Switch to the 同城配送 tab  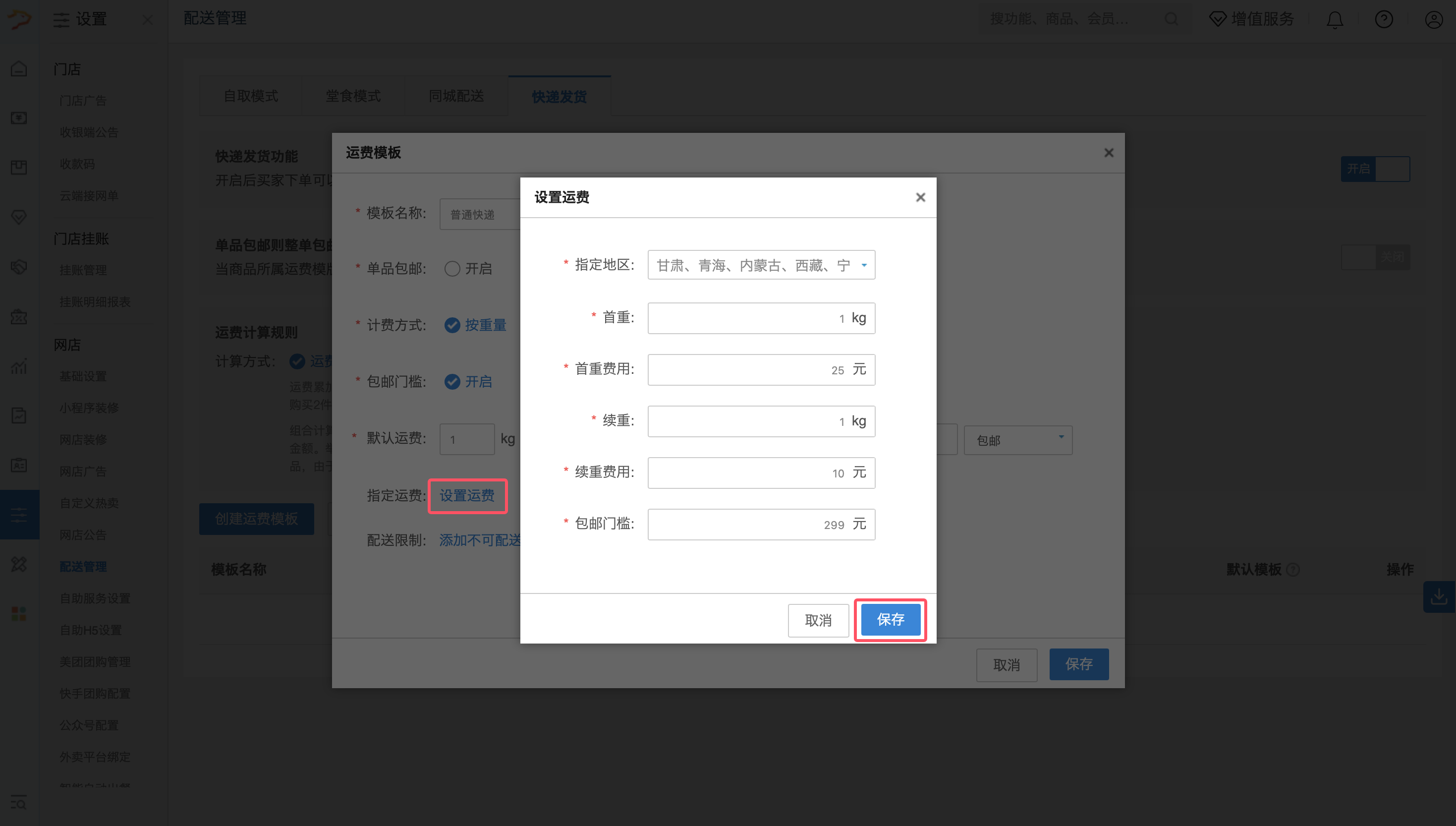click(x=456, y=96)
